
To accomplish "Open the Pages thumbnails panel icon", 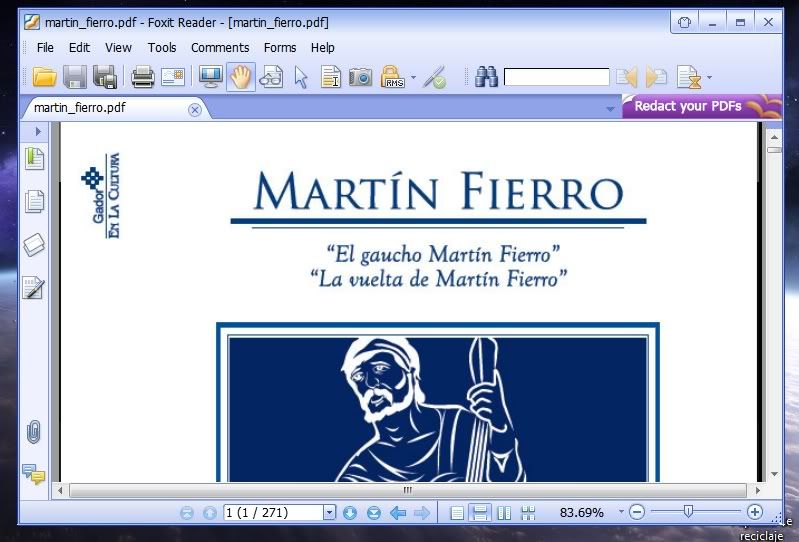I will [34, 201].
